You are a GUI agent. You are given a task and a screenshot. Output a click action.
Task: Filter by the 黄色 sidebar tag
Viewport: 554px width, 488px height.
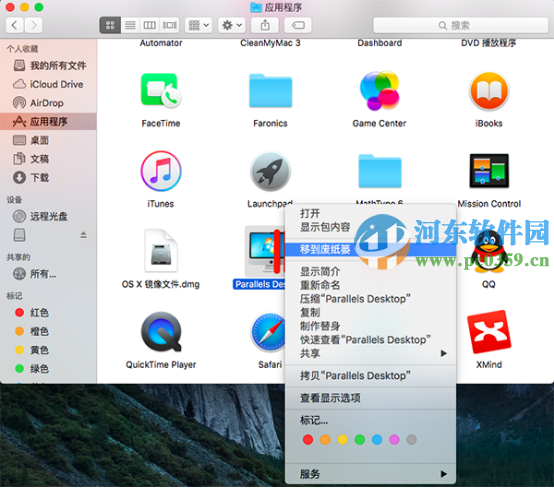tap(48, 350)
